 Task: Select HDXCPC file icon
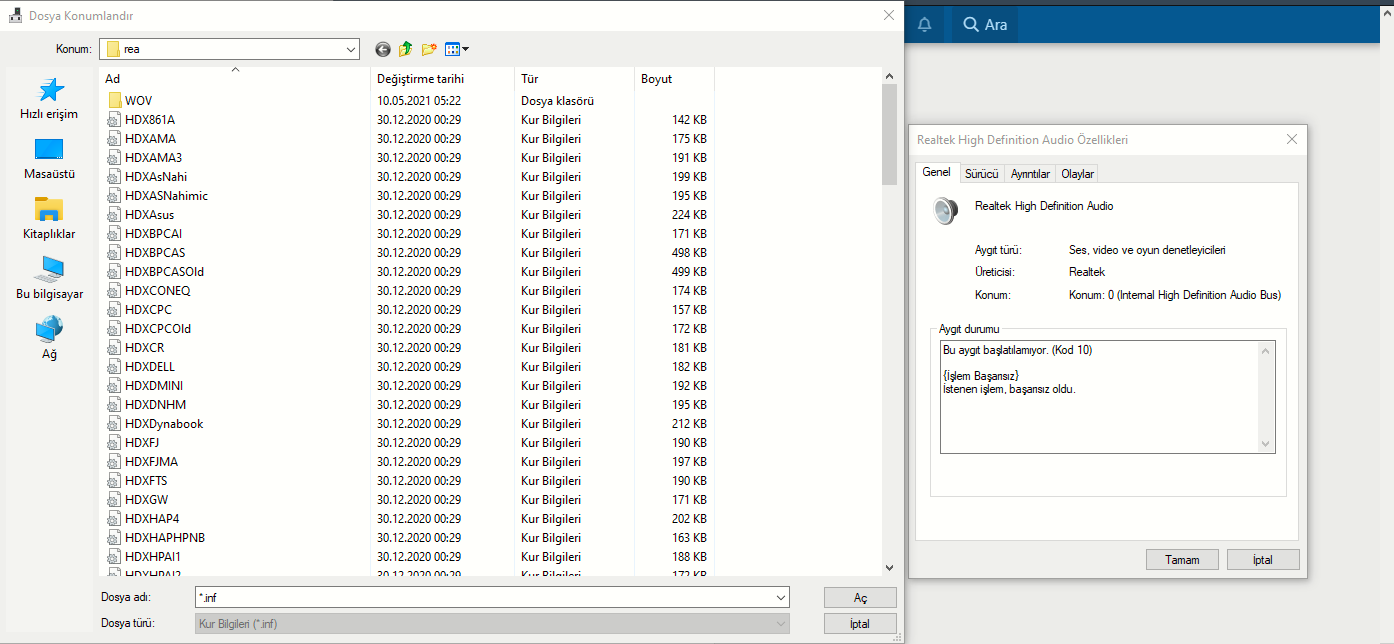[114, 310]
